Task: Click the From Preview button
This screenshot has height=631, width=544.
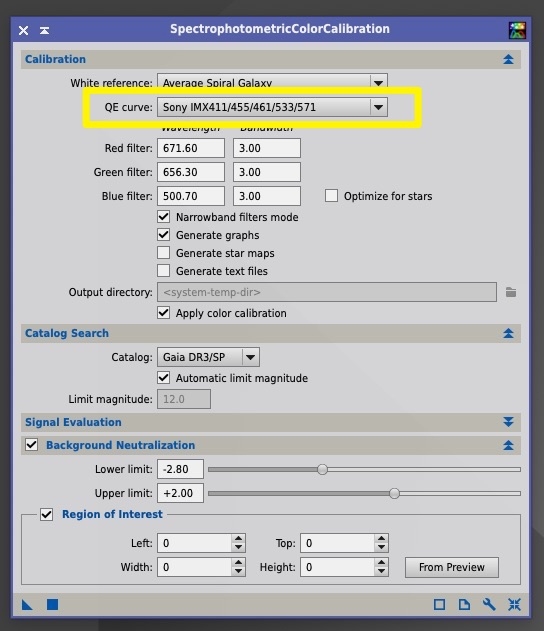Action: coord(452,567)
